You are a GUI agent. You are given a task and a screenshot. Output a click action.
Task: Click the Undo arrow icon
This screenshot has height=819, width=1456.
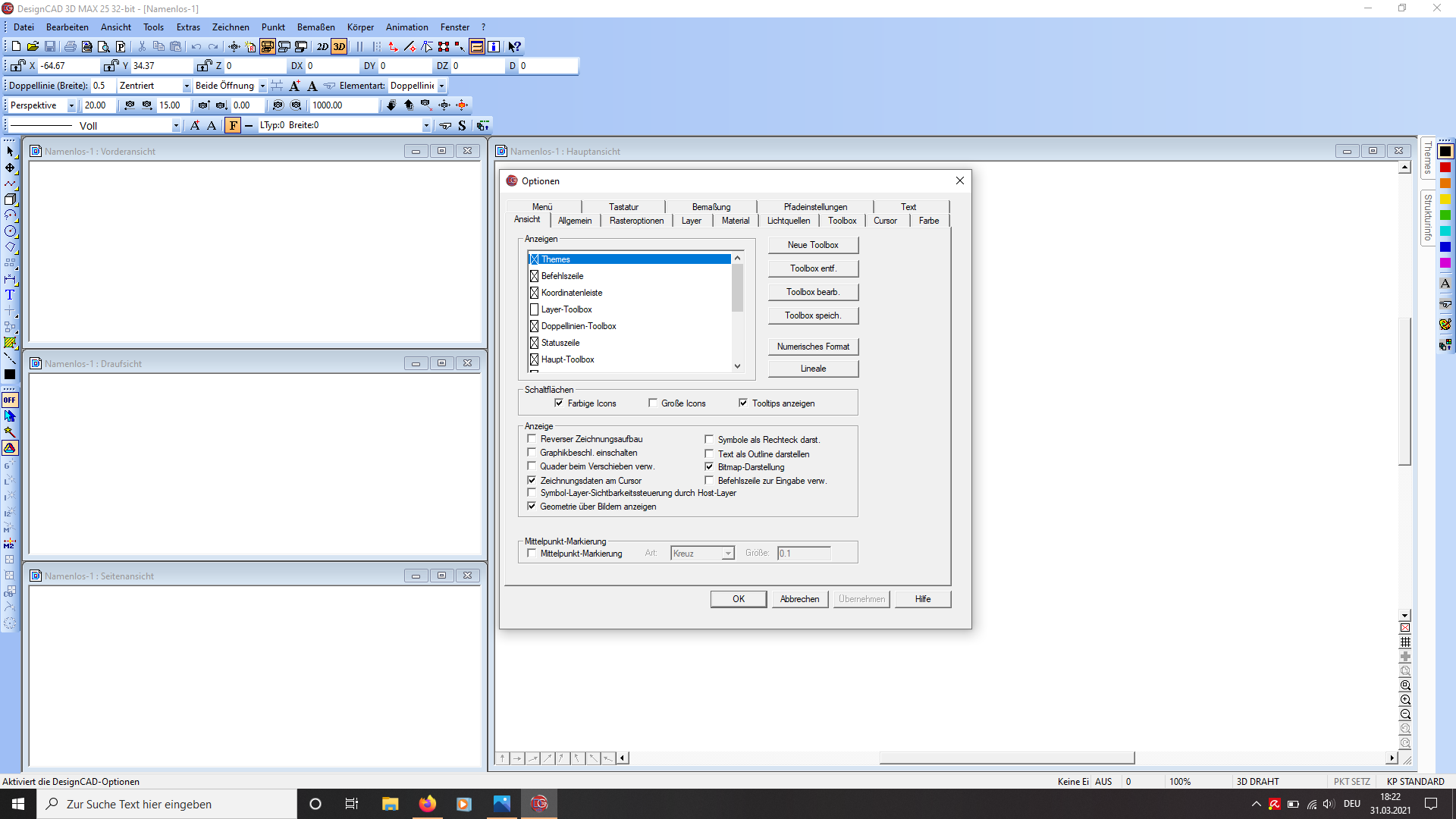[196, 46]
